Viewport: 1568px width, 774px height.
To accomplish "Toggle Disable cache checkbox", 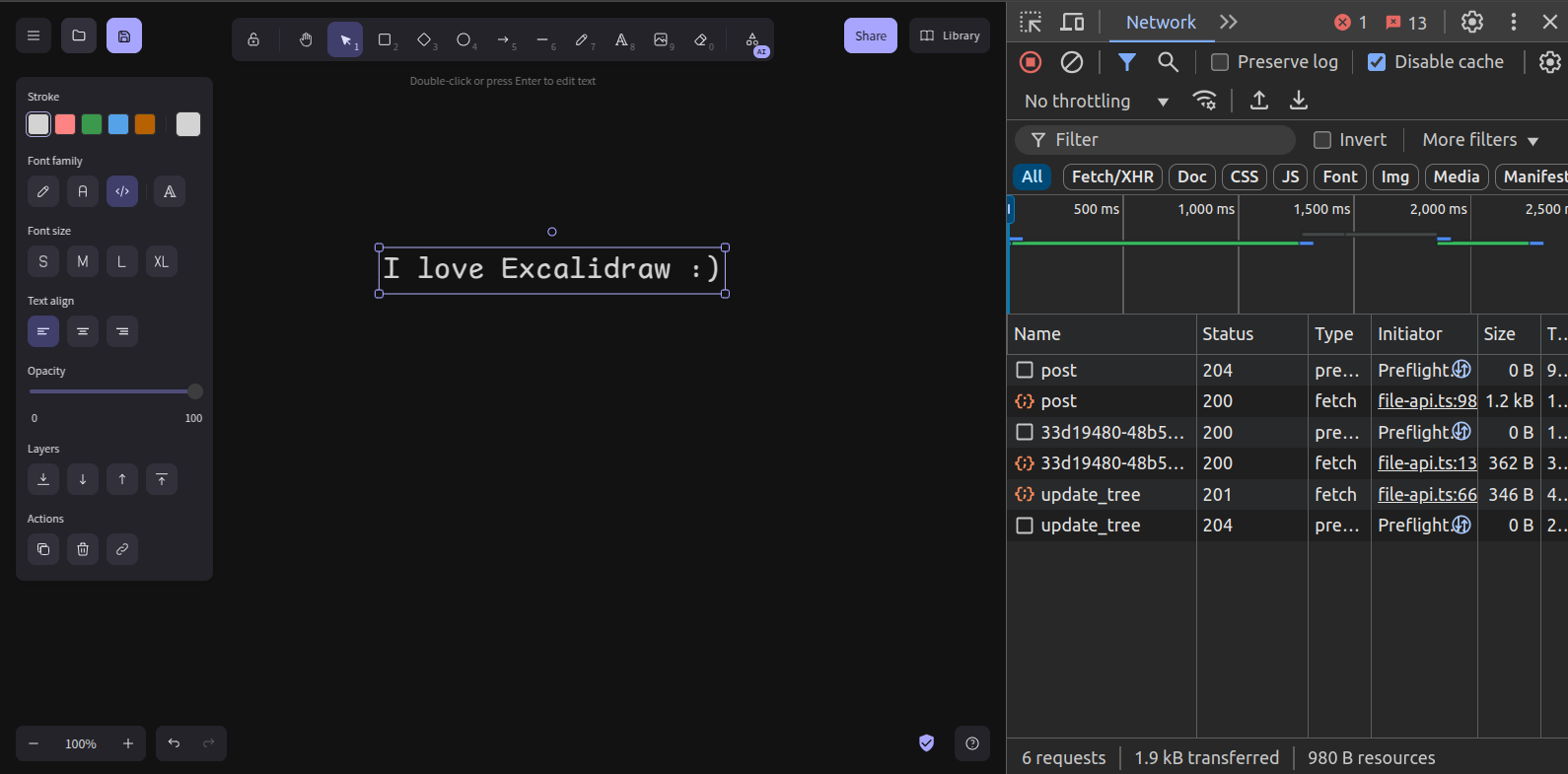I will (1377, 62).
